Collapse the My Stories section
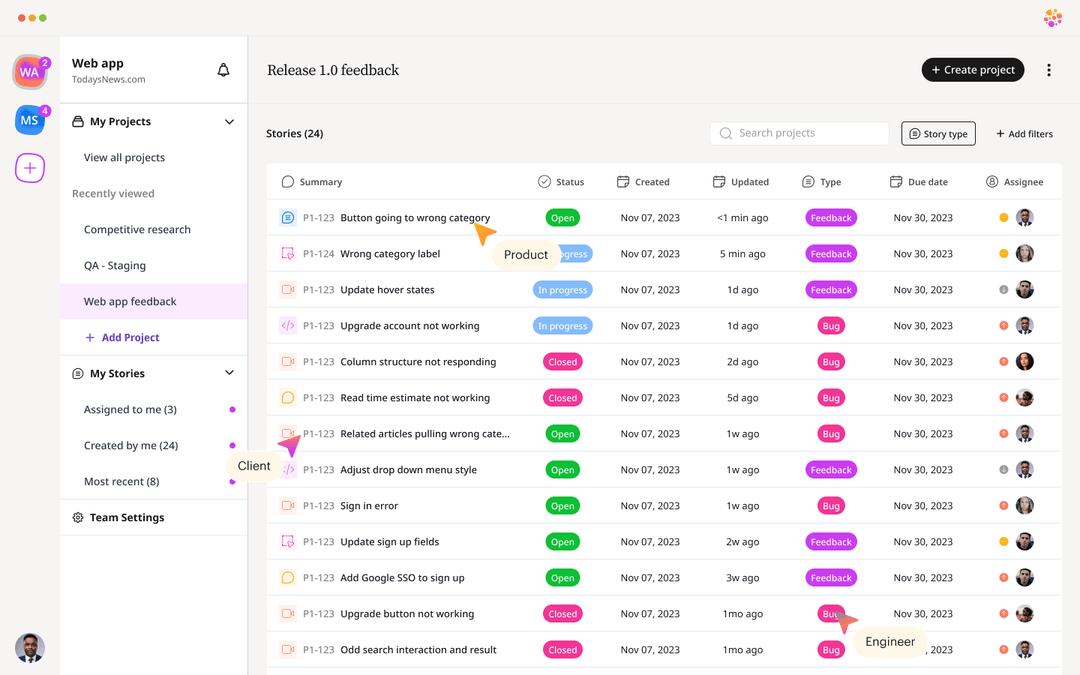Screen dimensions: 1080x675 tap(230, 373)
